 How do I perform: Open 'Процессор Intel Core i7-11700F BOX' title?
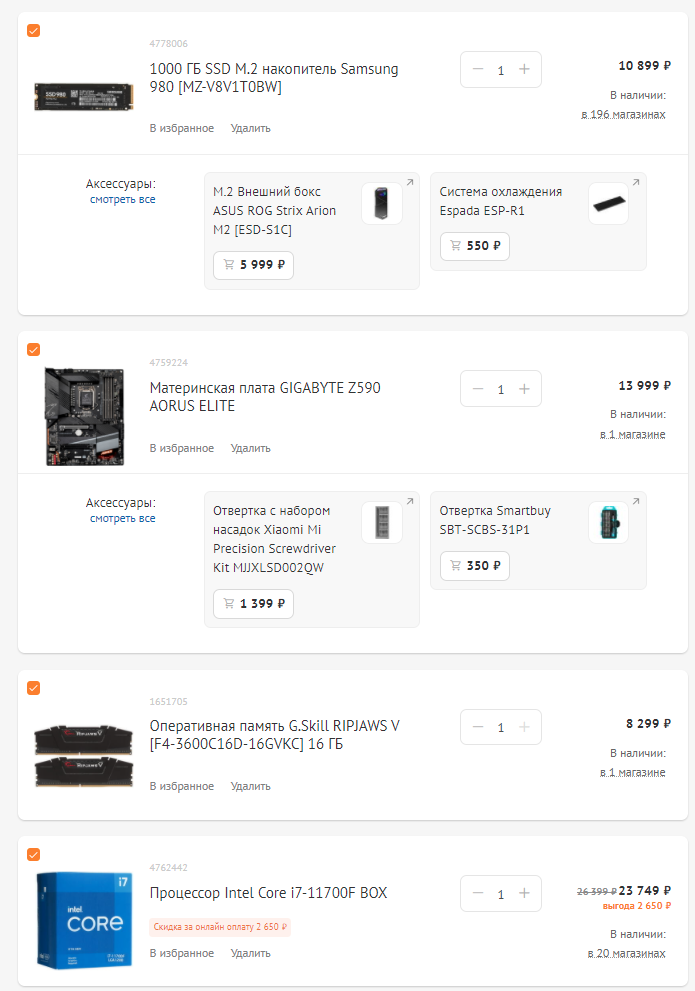click(268, 892)
